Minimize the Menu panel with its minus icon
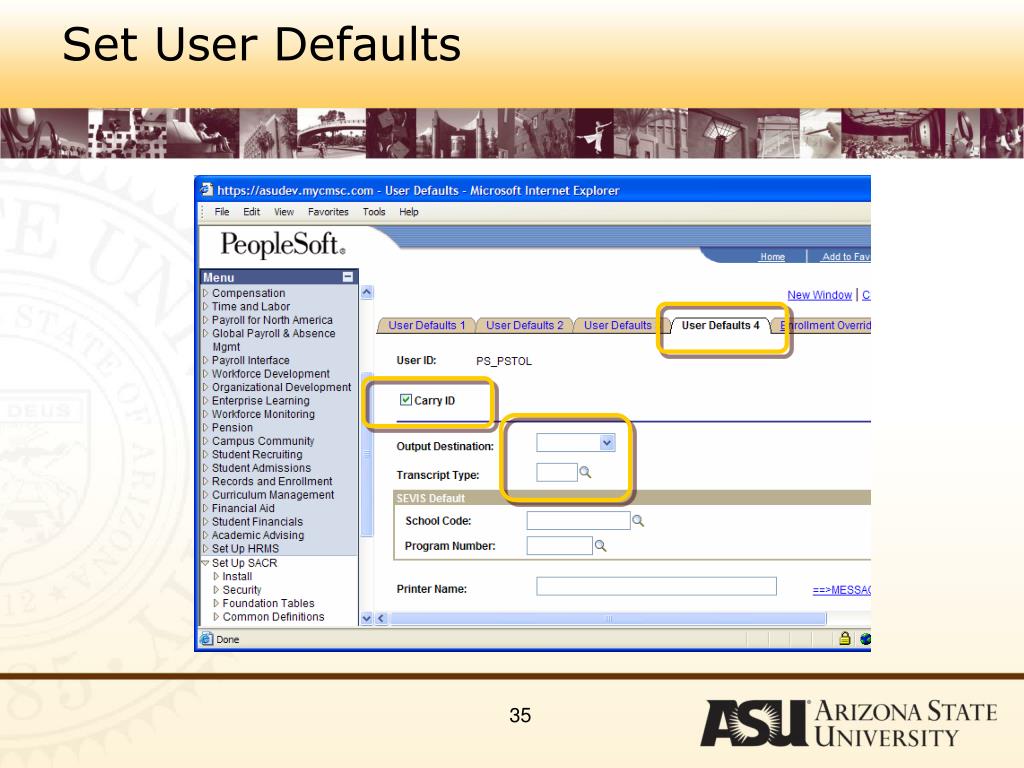Screen dimensions: 1024x768 (348, 277)
